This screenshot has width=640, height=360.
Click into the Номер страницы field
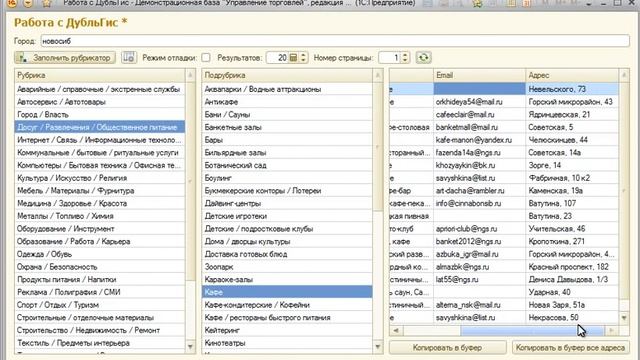[389, 58]
